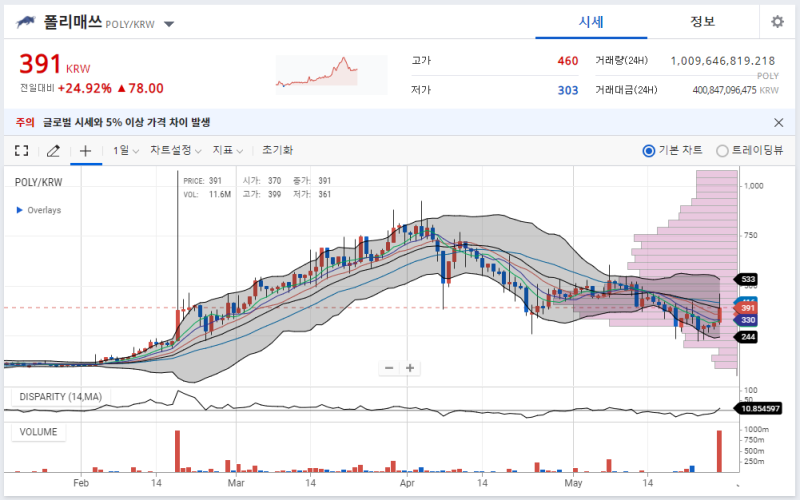Toggle fullscreen chart mode icon
This screenshot has width=800, height=500.
[x=21, y=151]
